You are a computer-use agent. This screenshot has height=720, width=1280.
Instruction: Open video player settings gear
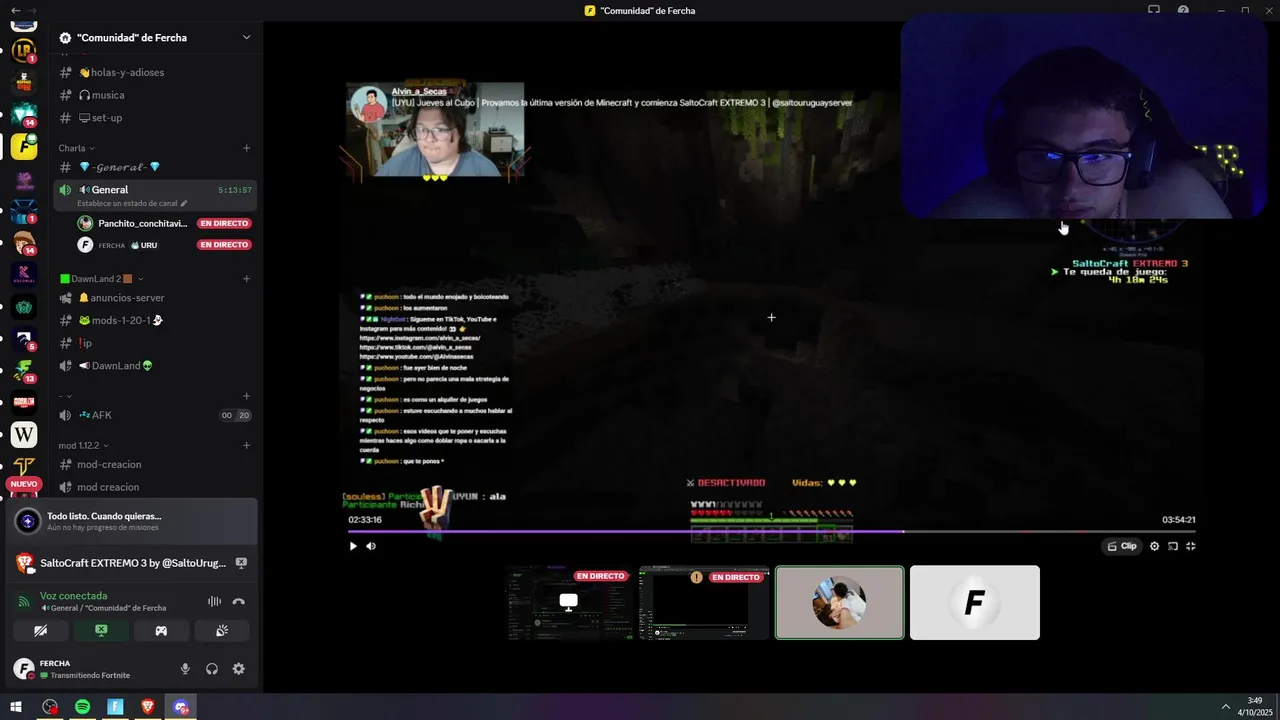point(1154,546)
